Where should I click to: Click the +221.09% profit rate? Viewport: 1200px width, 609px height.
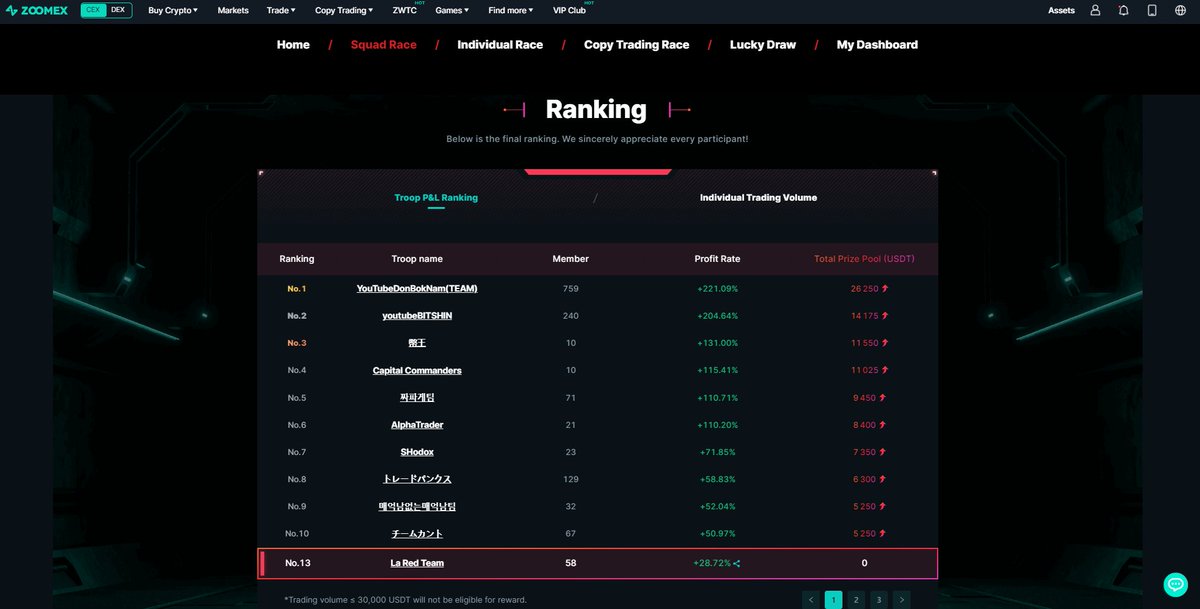(x=717, y=289)
